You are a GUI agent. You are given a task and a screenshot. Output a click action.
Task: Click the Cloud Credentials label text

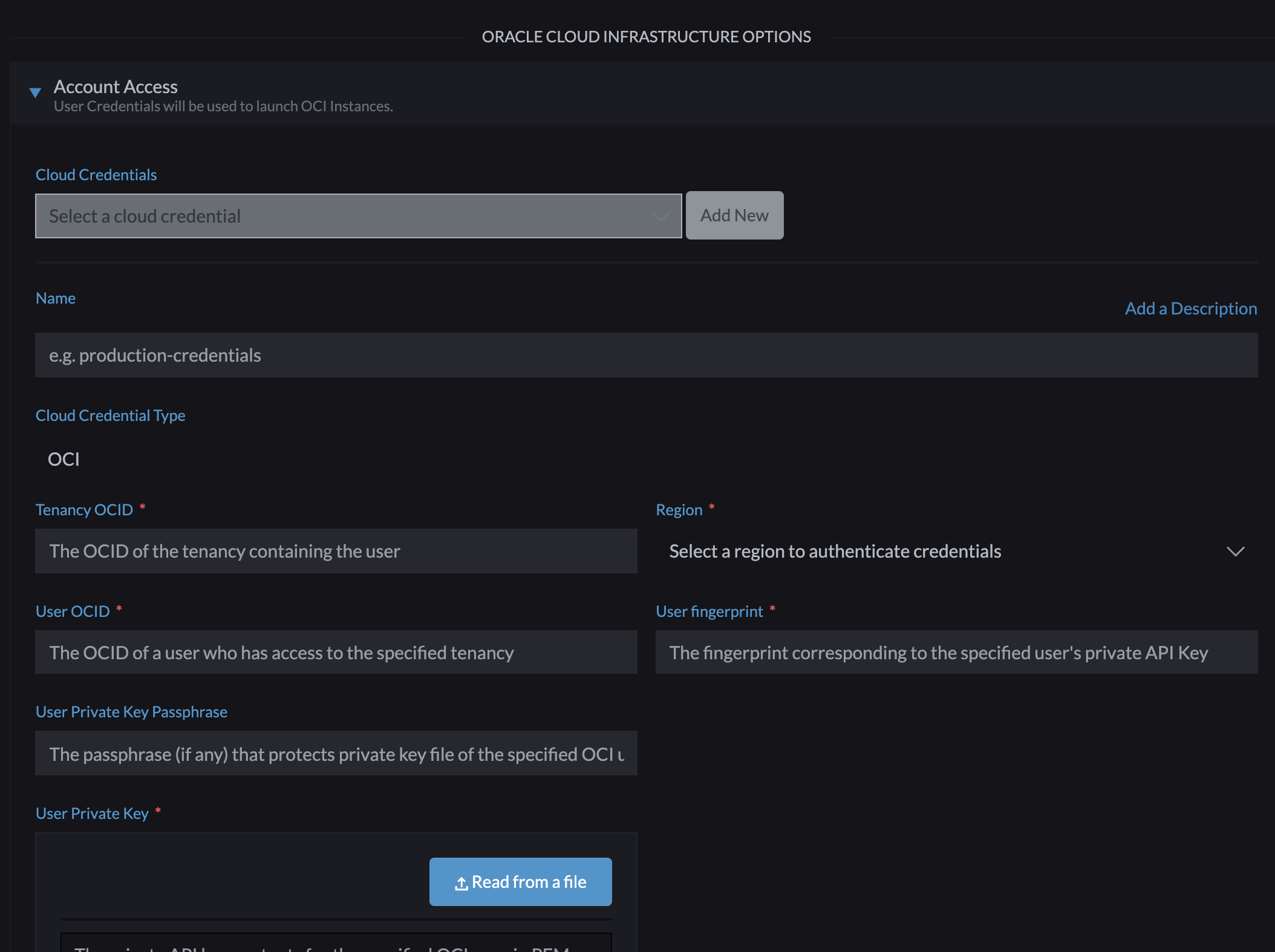(96, 174)
